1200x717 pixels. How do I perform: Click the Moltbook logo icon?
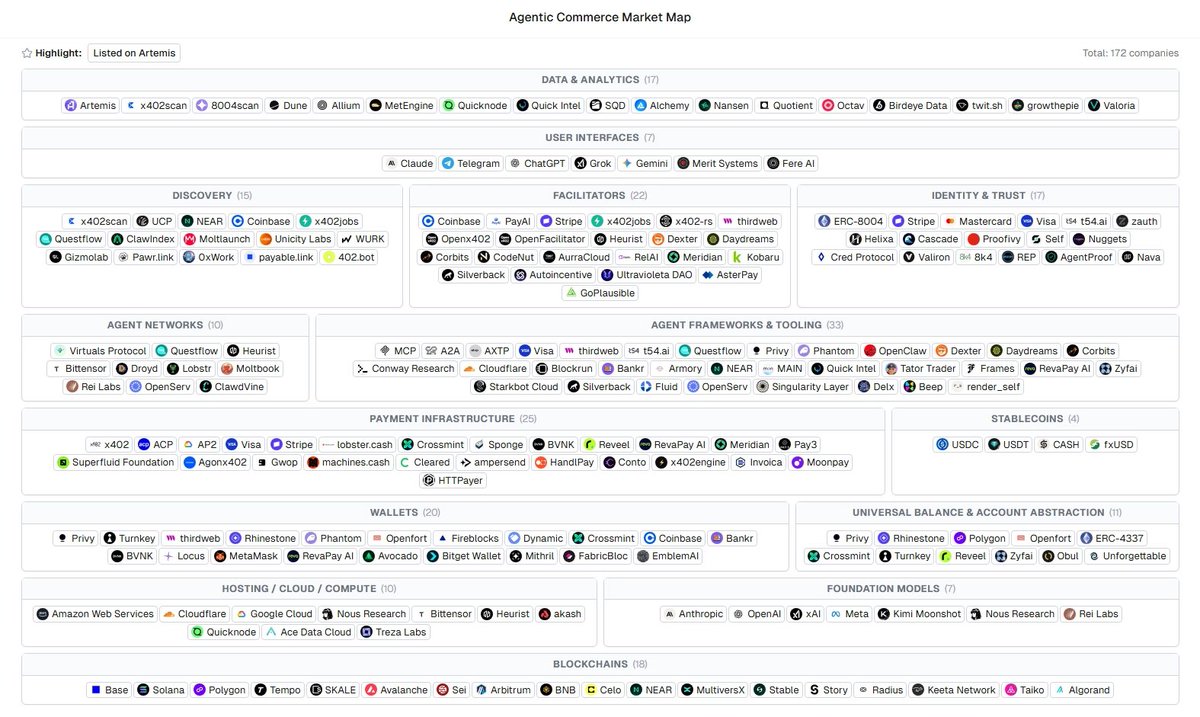point(226,369)
